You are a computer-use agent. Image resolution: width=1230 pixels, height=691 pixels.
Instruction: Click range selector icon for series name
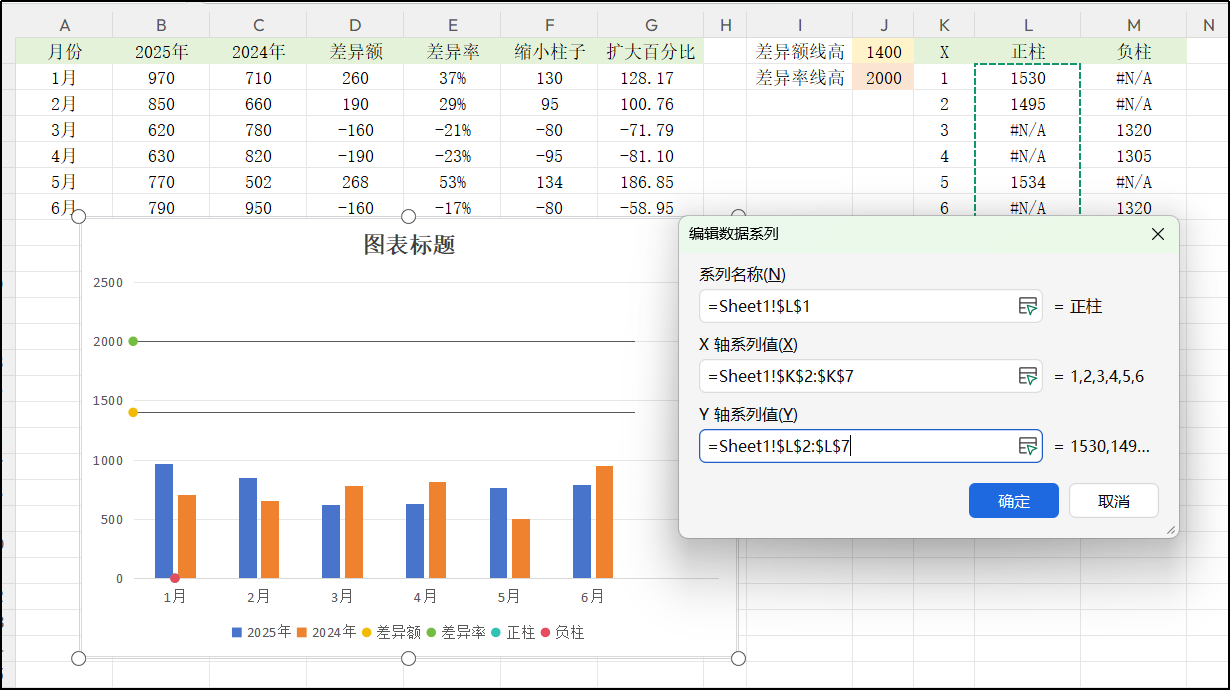click(x=1027, y=307)
